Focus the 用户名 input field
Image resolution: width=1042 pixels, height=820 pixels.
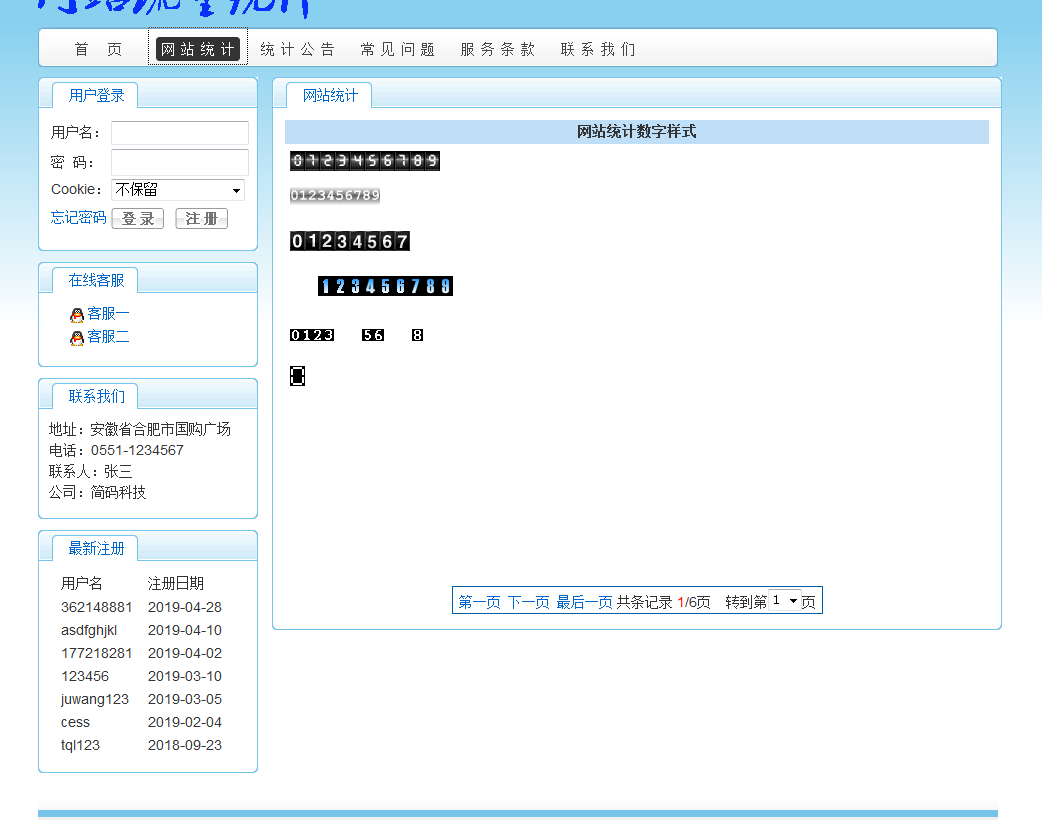[x=180, y=133]
